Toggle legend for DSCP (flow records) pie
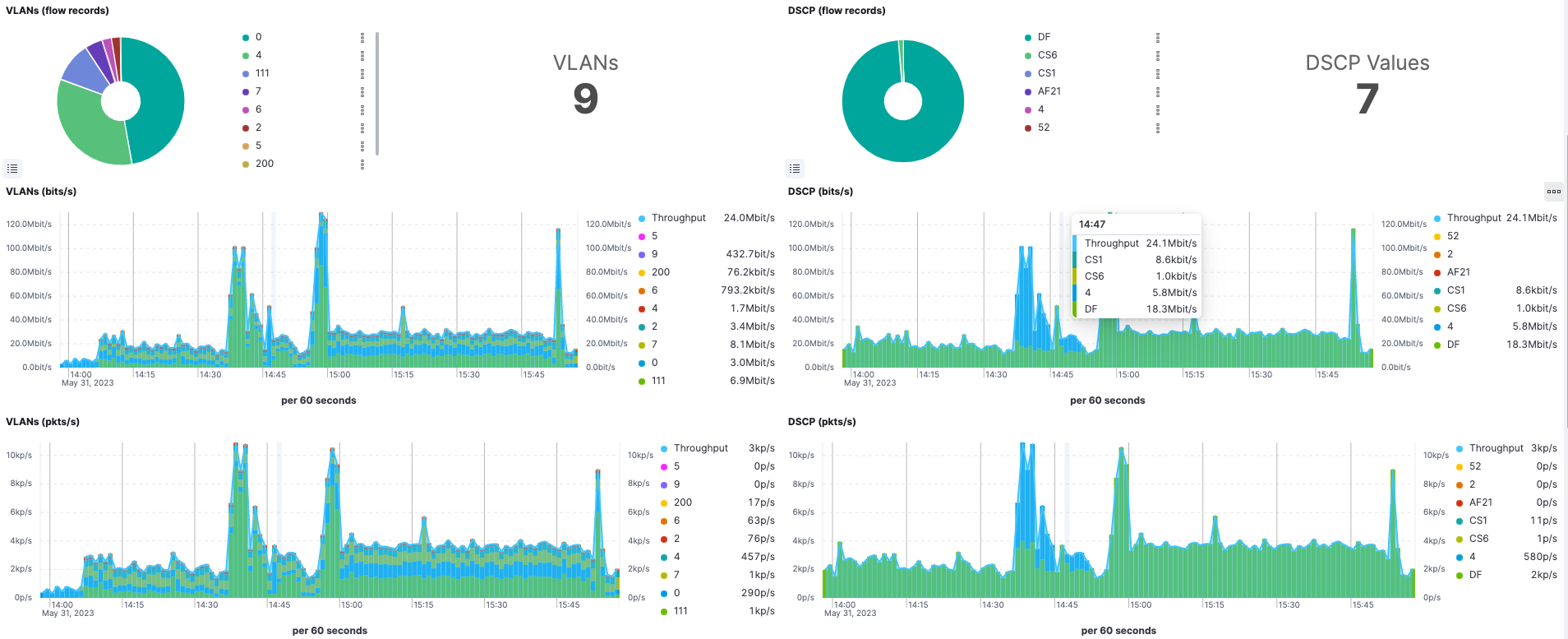 click(x=795, y=169)
